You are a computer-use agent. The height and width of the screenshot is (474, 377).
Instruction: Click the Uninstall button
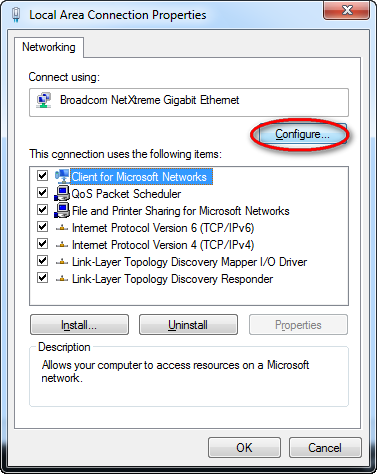click(188, 325)
